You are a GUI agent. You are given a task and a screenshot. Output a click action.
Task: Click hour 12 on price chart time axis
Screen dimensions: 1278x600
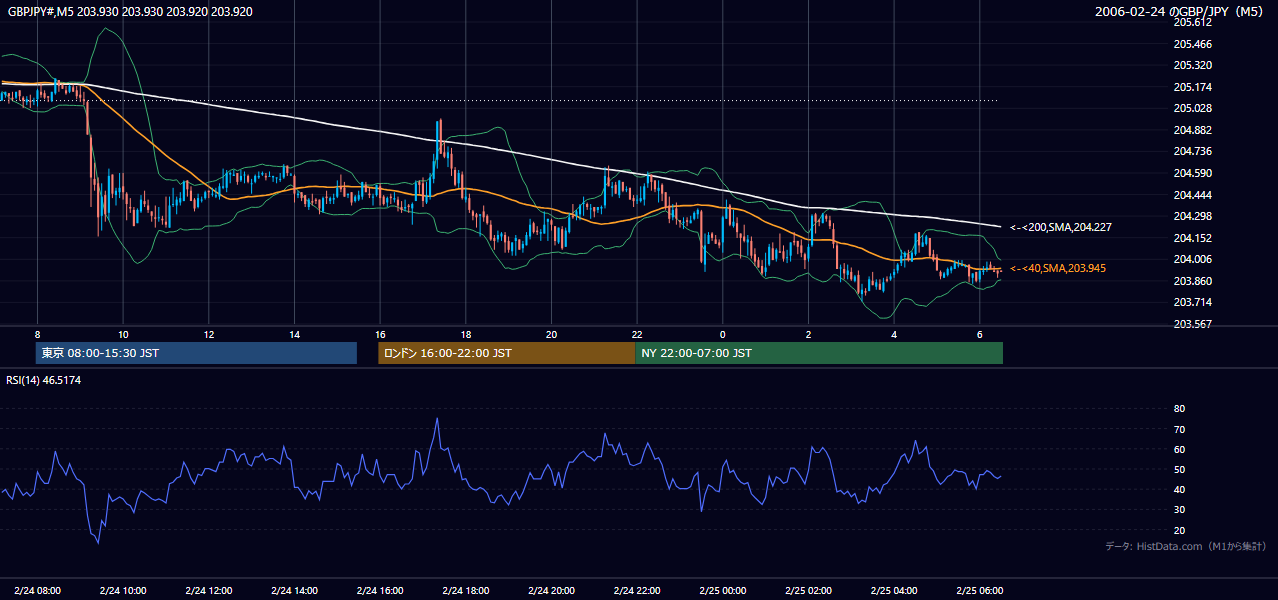tap(209, 334)
